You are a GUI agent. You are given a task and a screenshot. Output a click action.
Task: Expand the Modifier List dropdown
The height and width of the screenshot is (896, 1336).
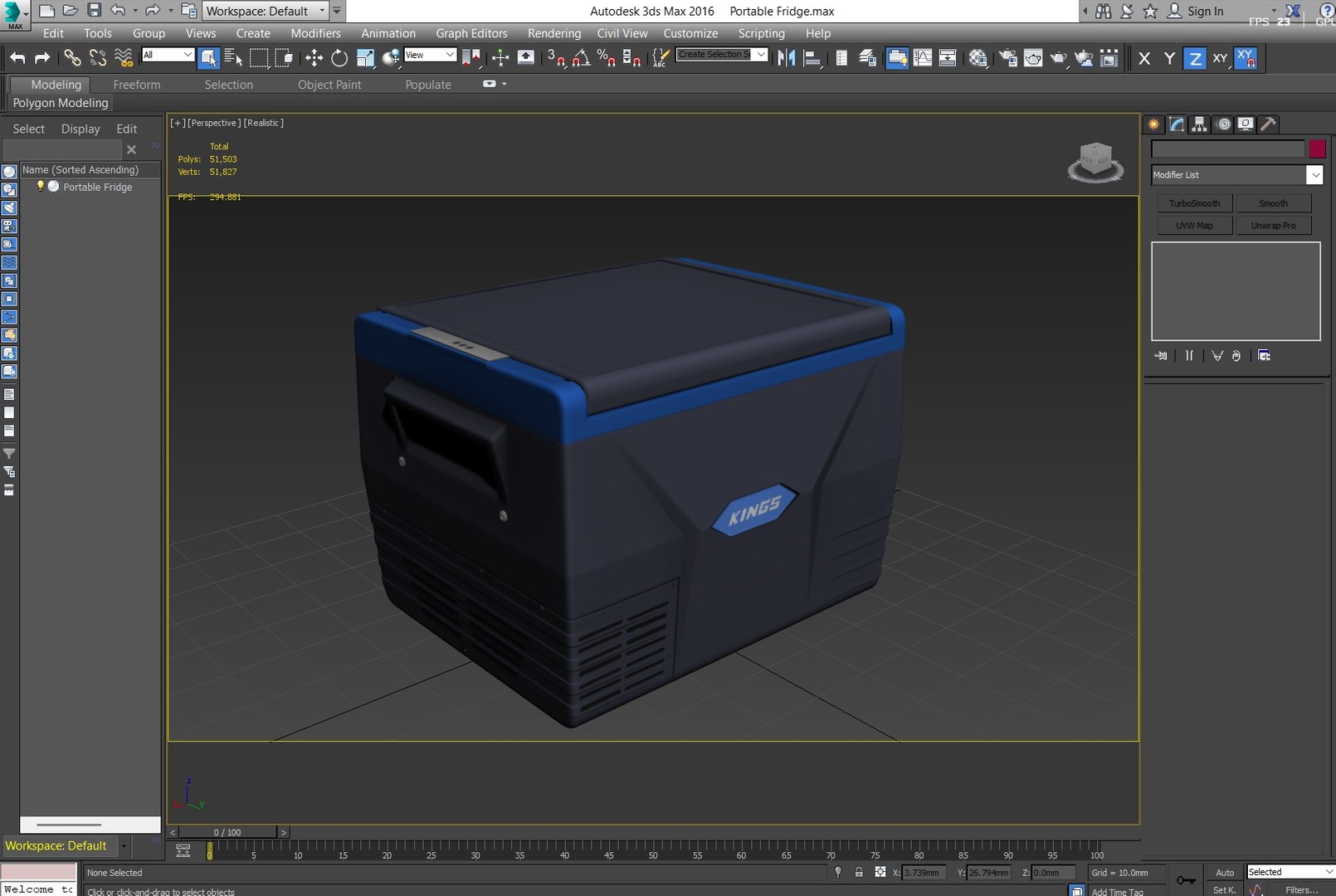tap(1314, 175)
